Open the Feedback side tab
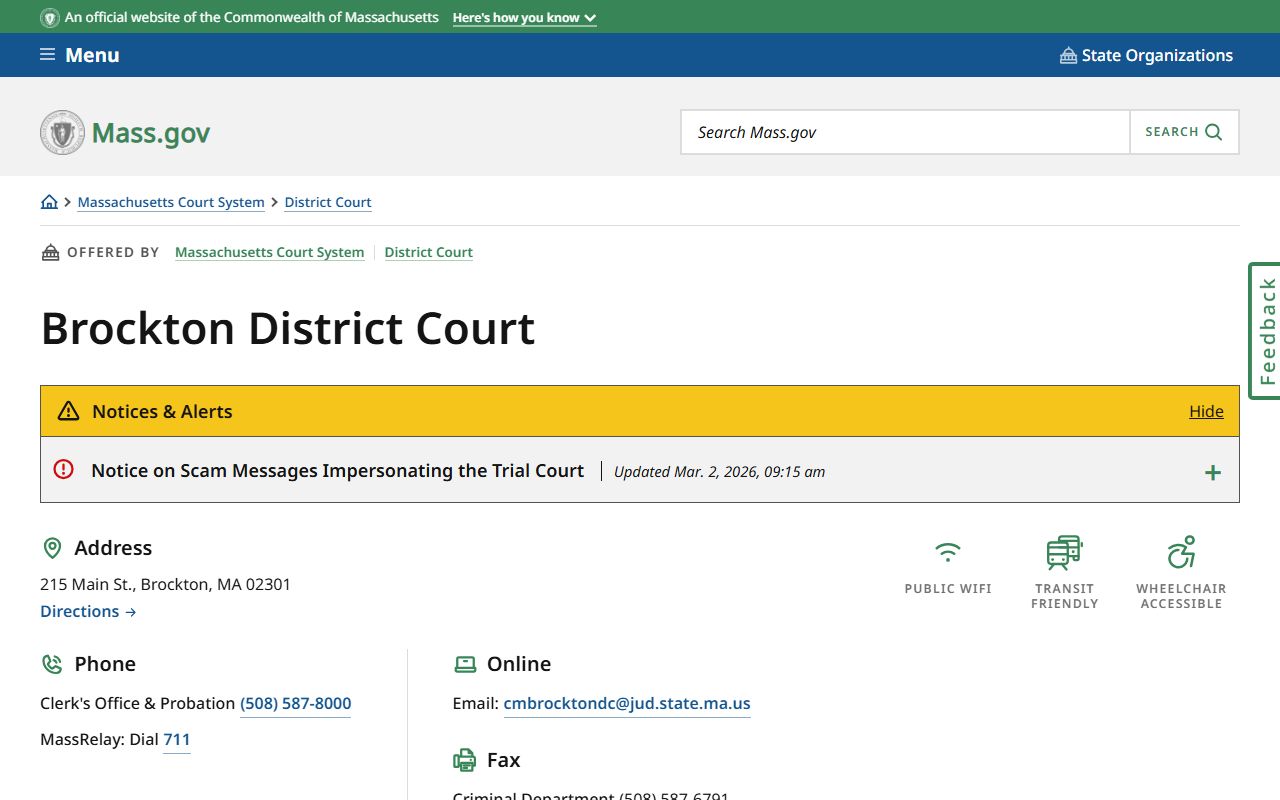 pos(1265,331)
